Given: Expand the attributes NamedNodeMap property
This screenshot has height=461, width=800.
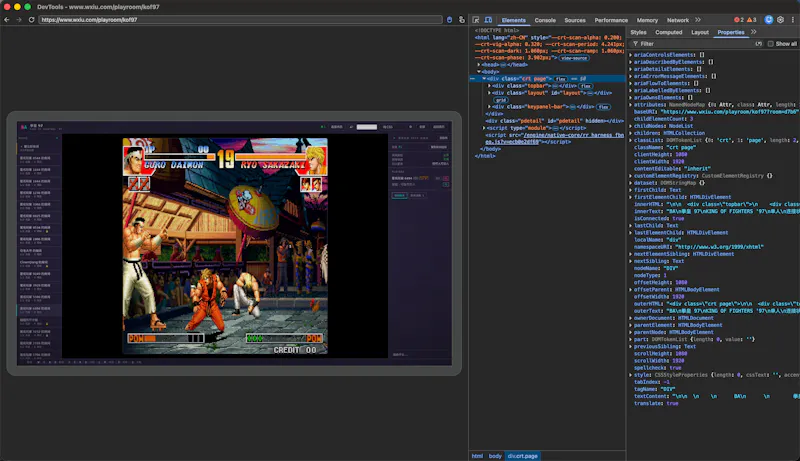Looking at the screenshot, I should pos(631,105).
